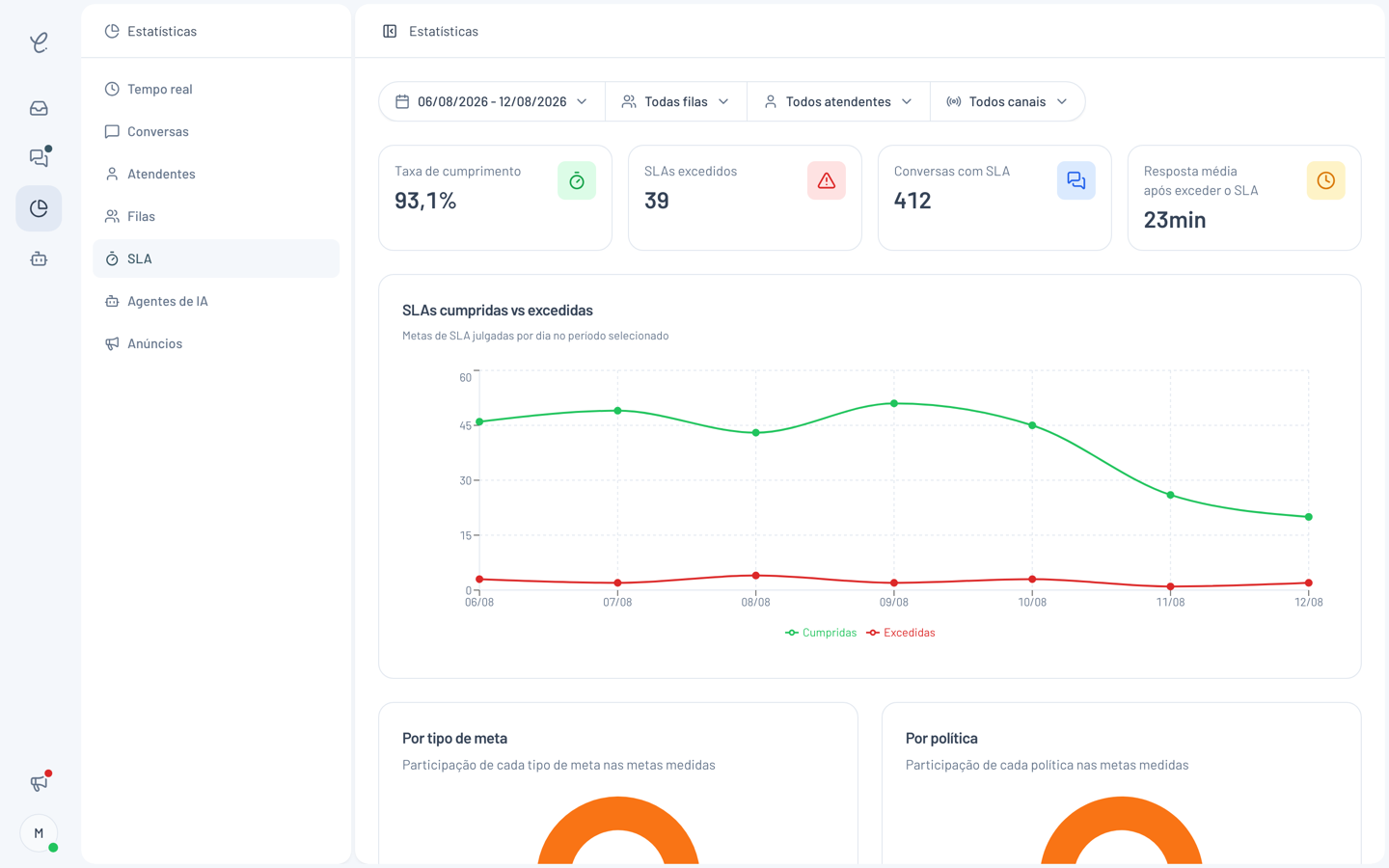The width and height of the screenshot is (1389, 868).
Task: Click the SLAs cumpridas vs excedidas heading
Action: pos(498,311)
